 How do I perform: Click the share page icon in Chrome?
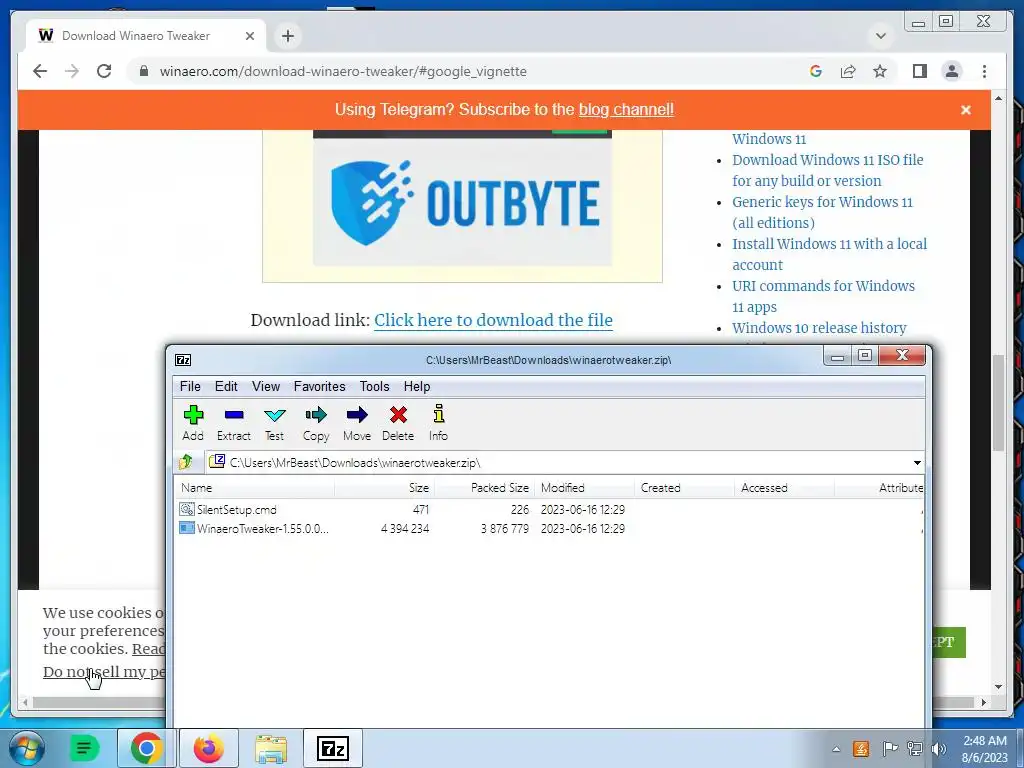pyautogui.click(x=848, y=71)
